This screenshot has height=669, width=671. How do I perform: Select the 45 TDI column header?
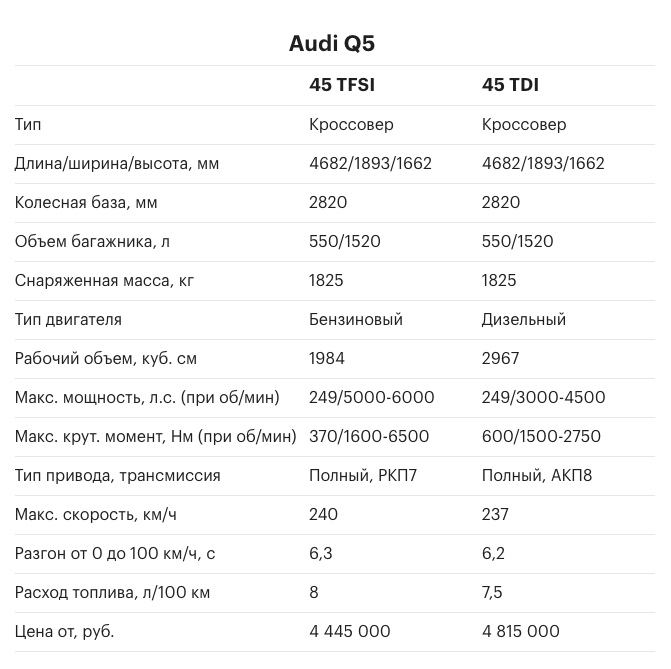[510, 85]
